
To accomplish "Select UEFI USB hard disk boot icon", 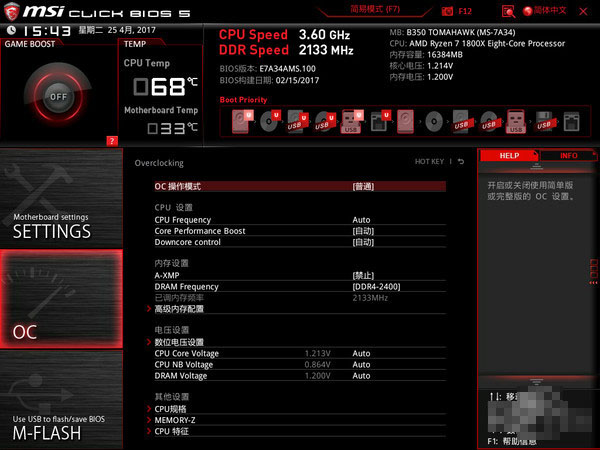I will pos(297,121).
